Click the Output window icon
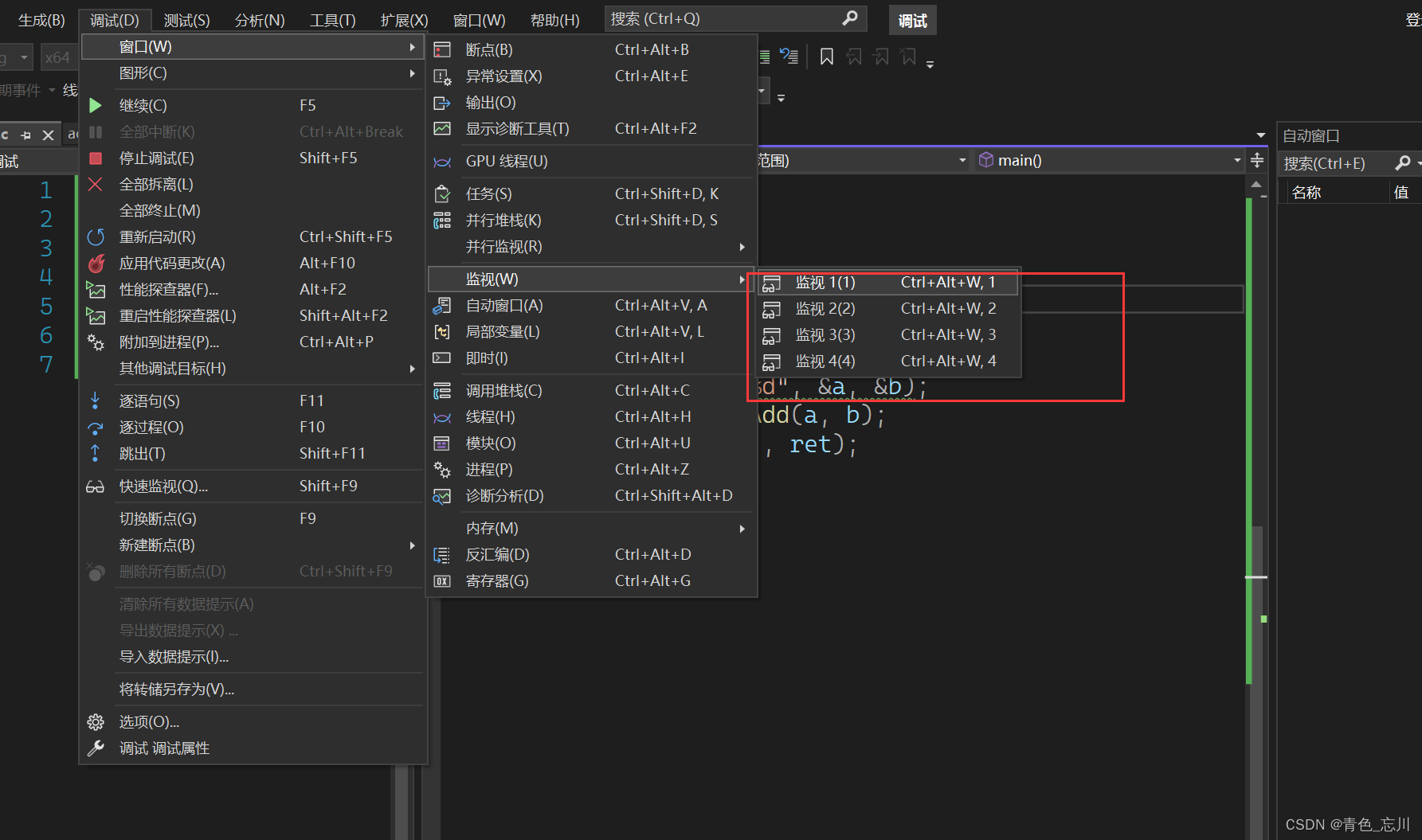Viewport: 1422px width, 840px height. [x=442, y=102]
